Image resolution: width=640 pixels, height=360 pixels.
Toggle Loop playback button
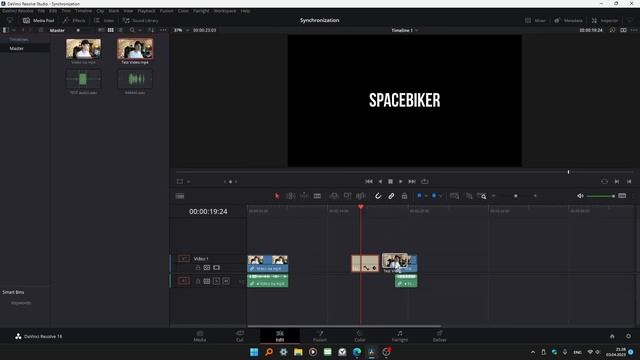coord(424,181)
